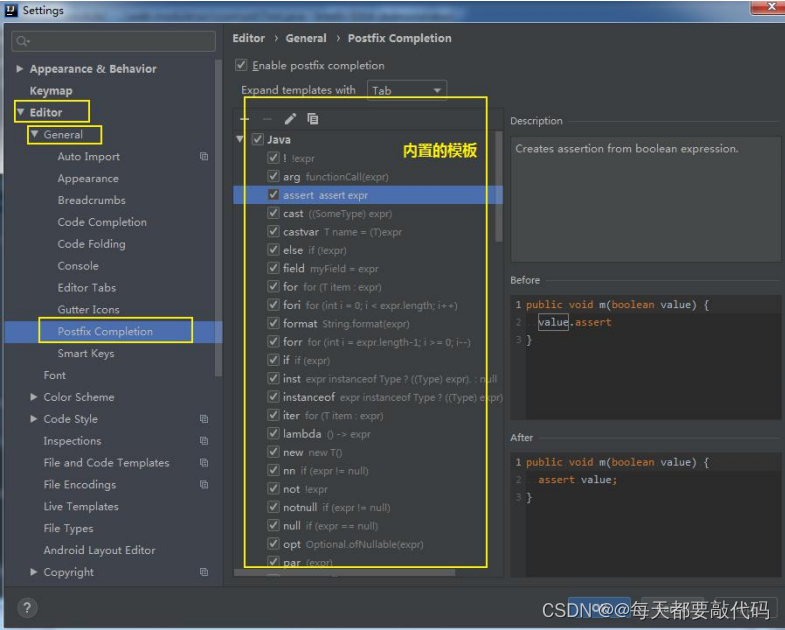Select the 'format String.format(expr)' row
This screenshot has height=630, width=785.
pos(368,324)
